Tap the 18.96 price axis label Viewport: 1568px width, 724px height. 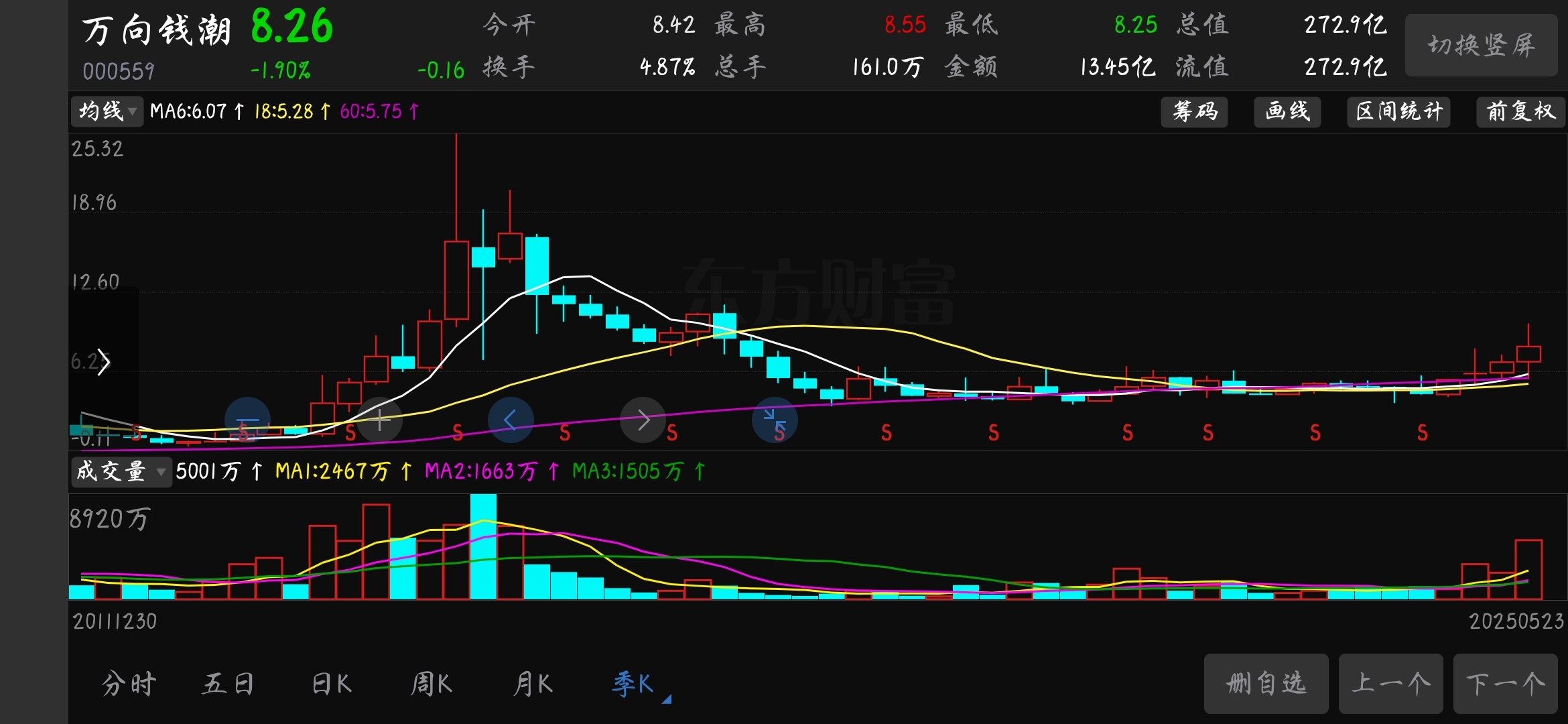pos(94,202)
